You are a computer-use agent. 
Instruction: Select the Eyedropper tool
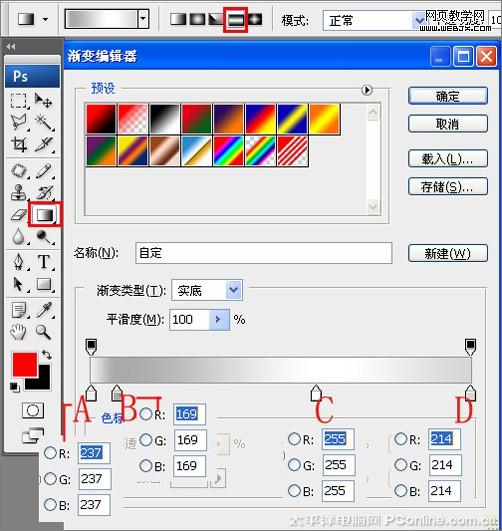44,309
